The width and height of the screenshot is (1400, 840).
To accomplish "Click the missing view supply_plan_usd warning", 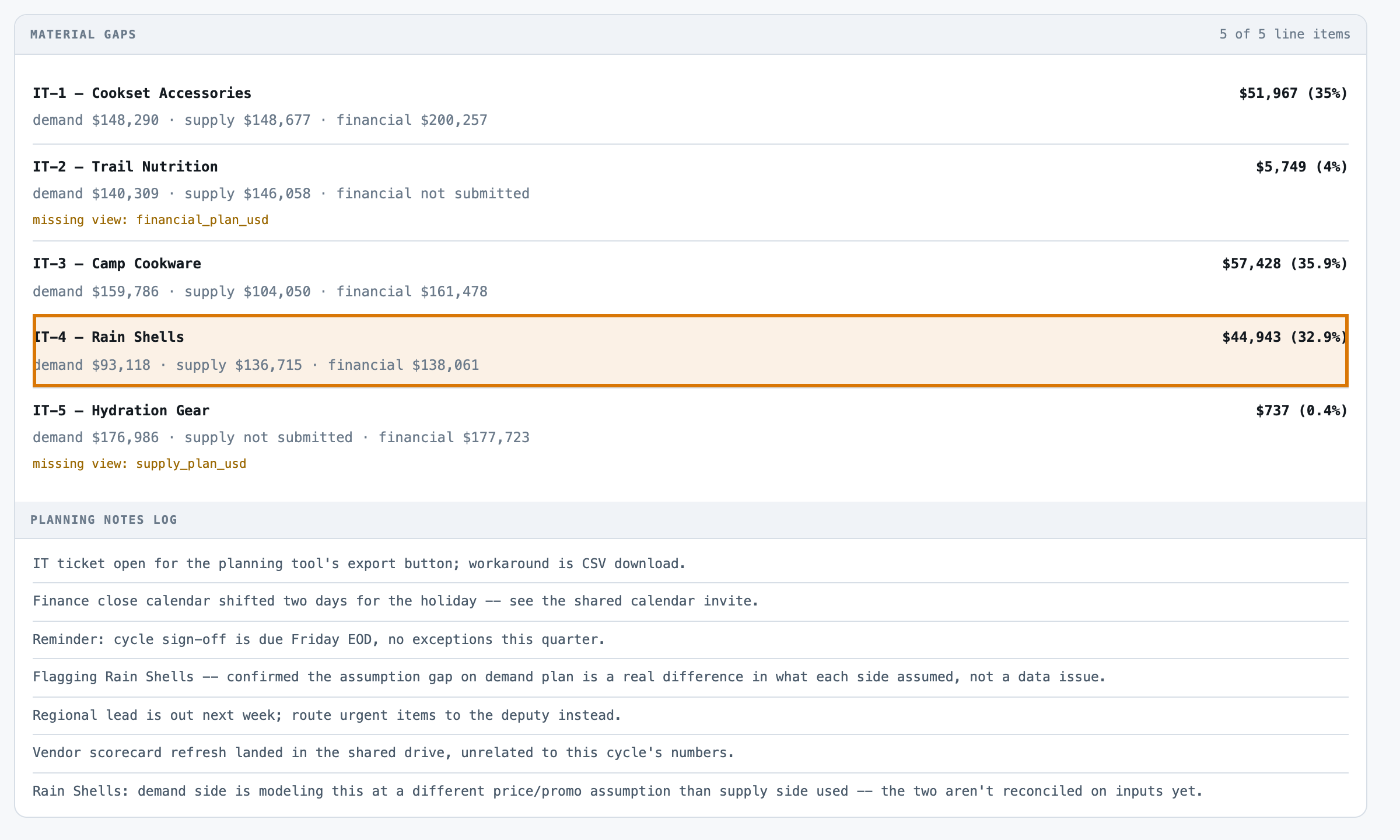I will click(139, 464).
